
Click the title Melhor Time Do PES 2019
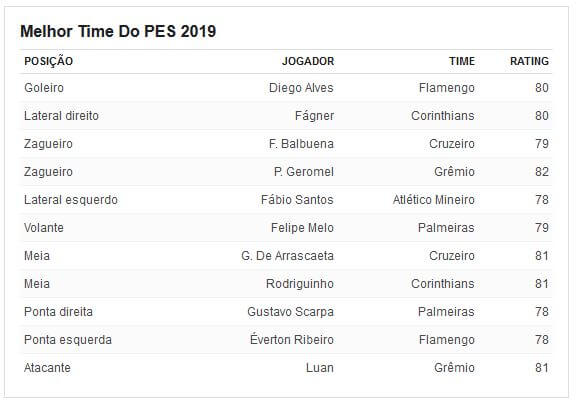coord(118,31)
